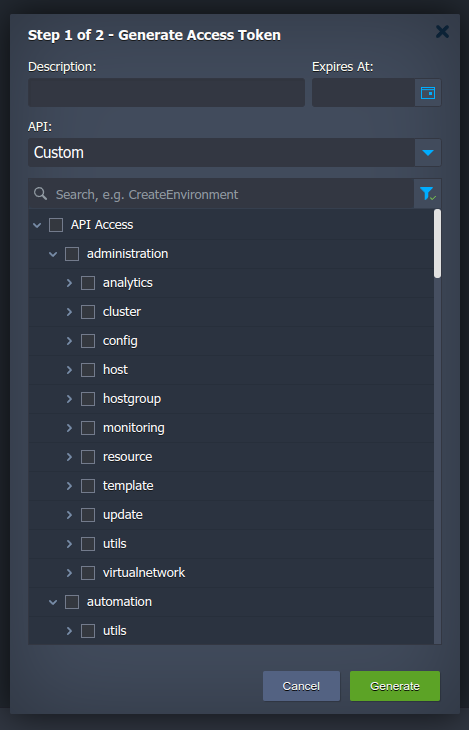The width and height of the screenshot is (469, 730).
Task: Select the template checkbox
Action: tap(88, 486)
